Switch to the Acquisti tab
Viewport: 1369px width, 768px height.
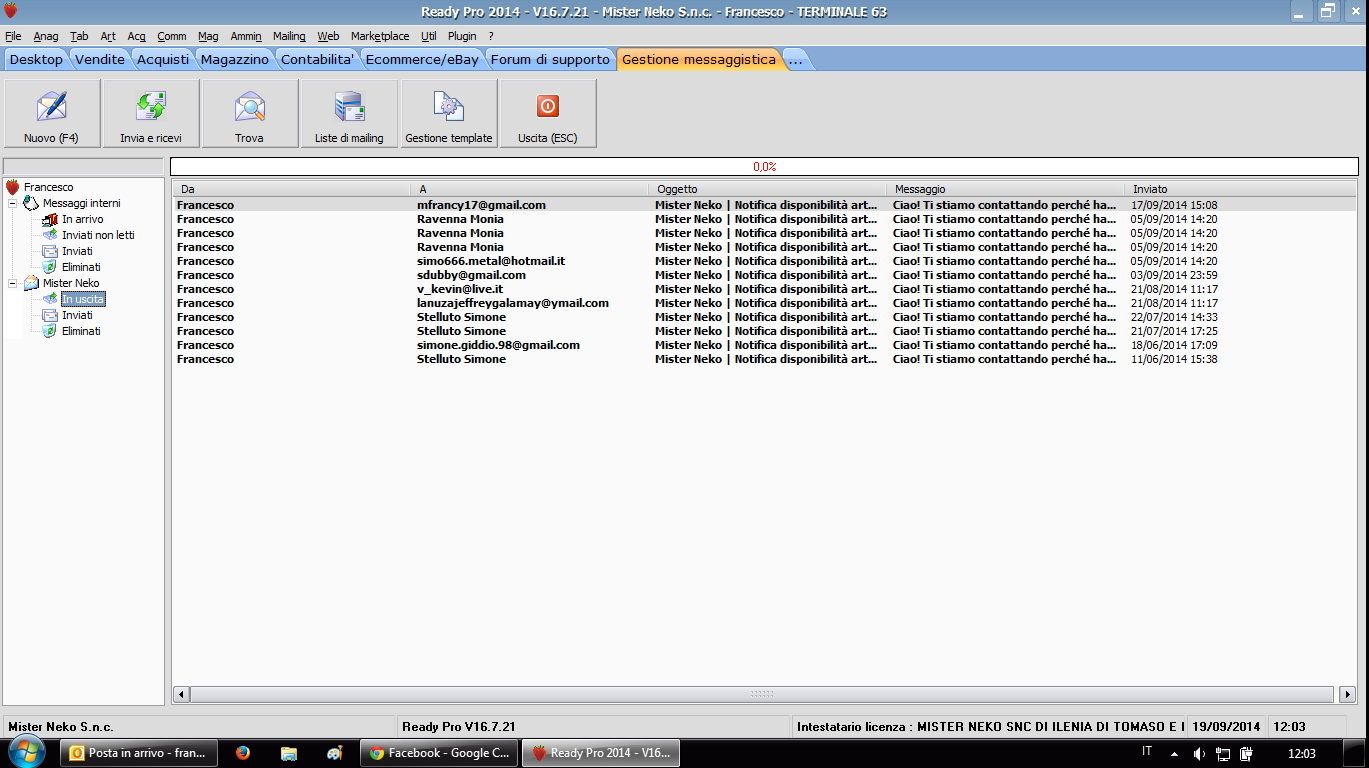163,59
